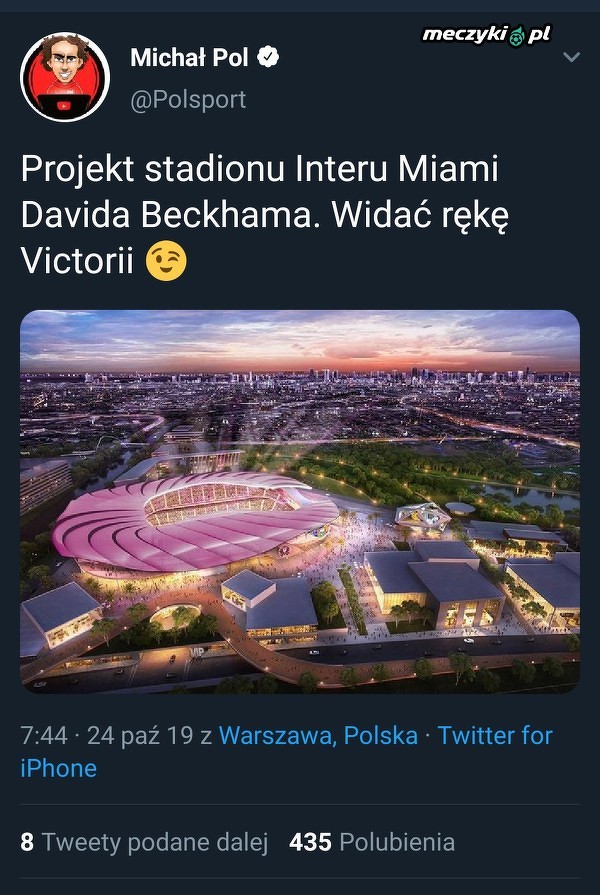This screenshot has height=895, width=600.
Task: Click the soccer ball in the meczyki logo
Action: pyautogui.click(x=517, y=35)
